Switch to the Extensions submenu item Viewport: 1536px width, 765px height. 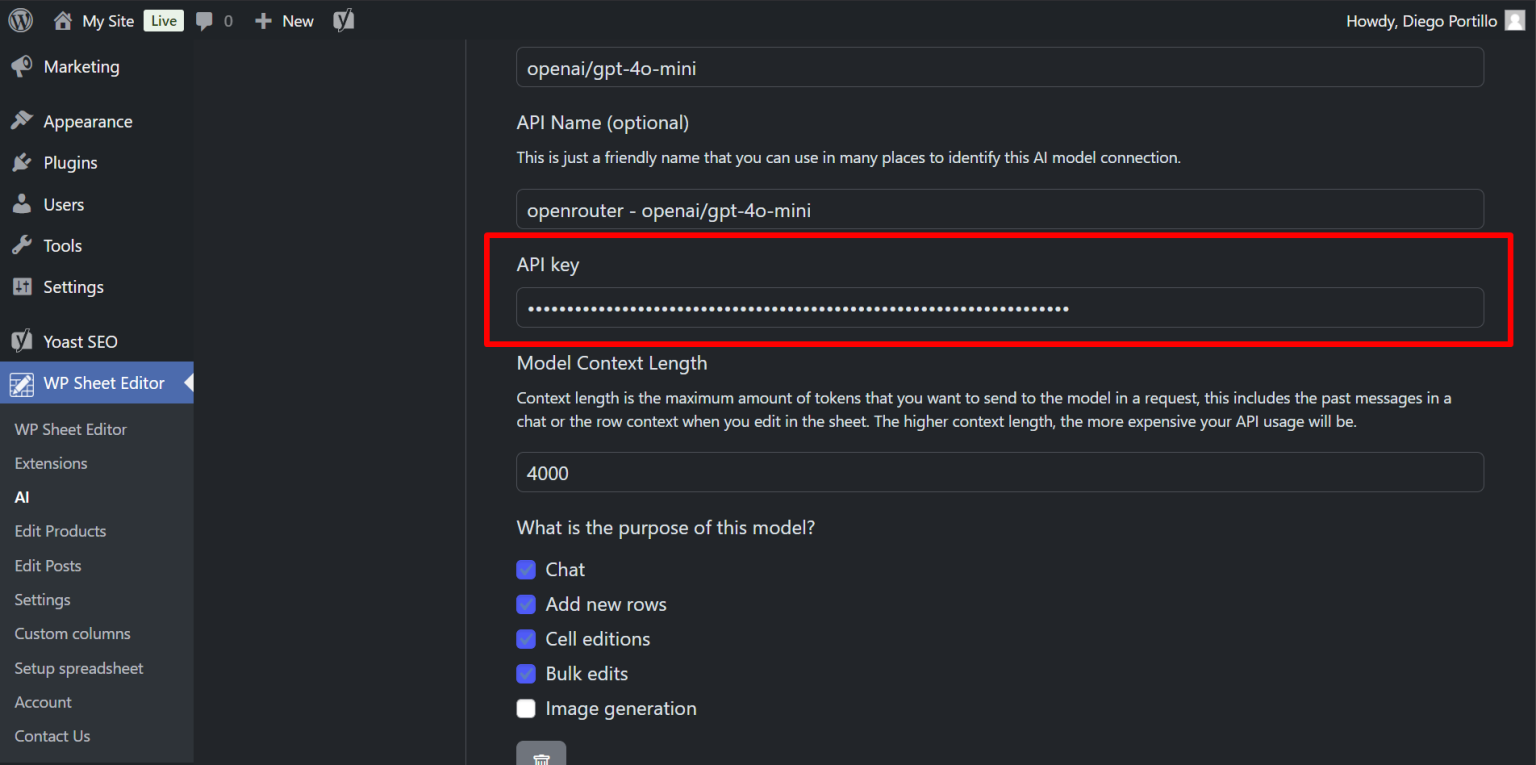coord(51,463)
